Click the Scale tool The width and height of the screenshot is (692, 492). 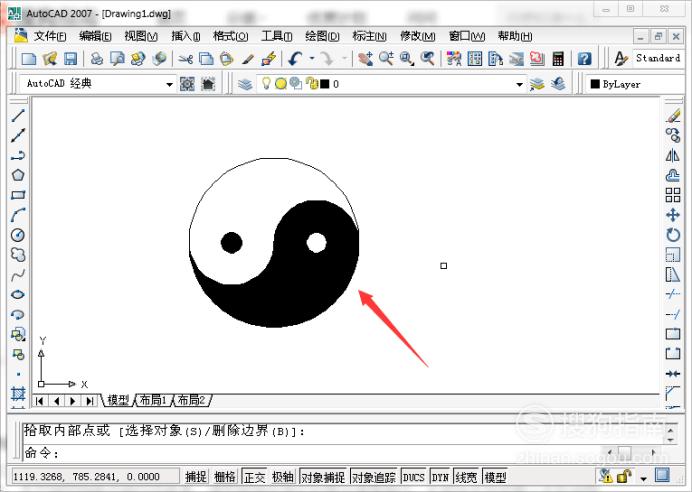coord(673,255)
